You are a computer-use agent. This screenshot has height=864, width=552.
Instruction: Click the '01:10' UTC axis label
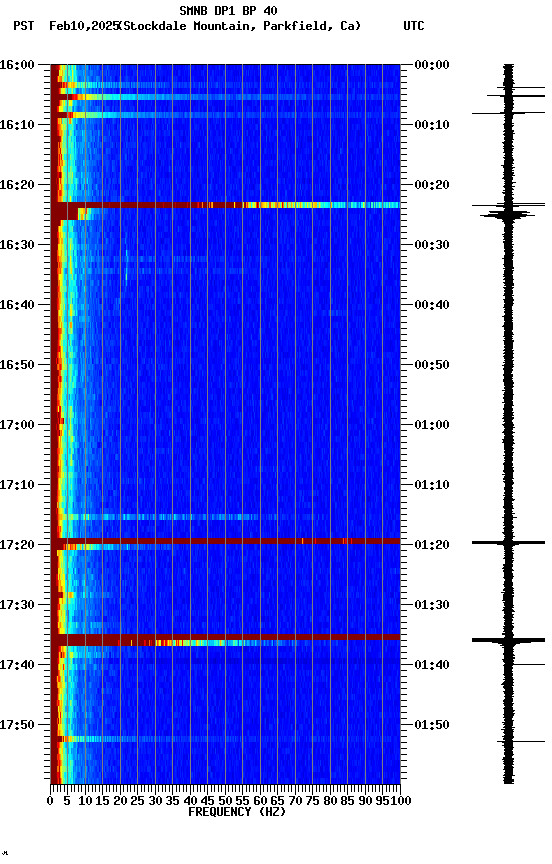coord(432,485)
